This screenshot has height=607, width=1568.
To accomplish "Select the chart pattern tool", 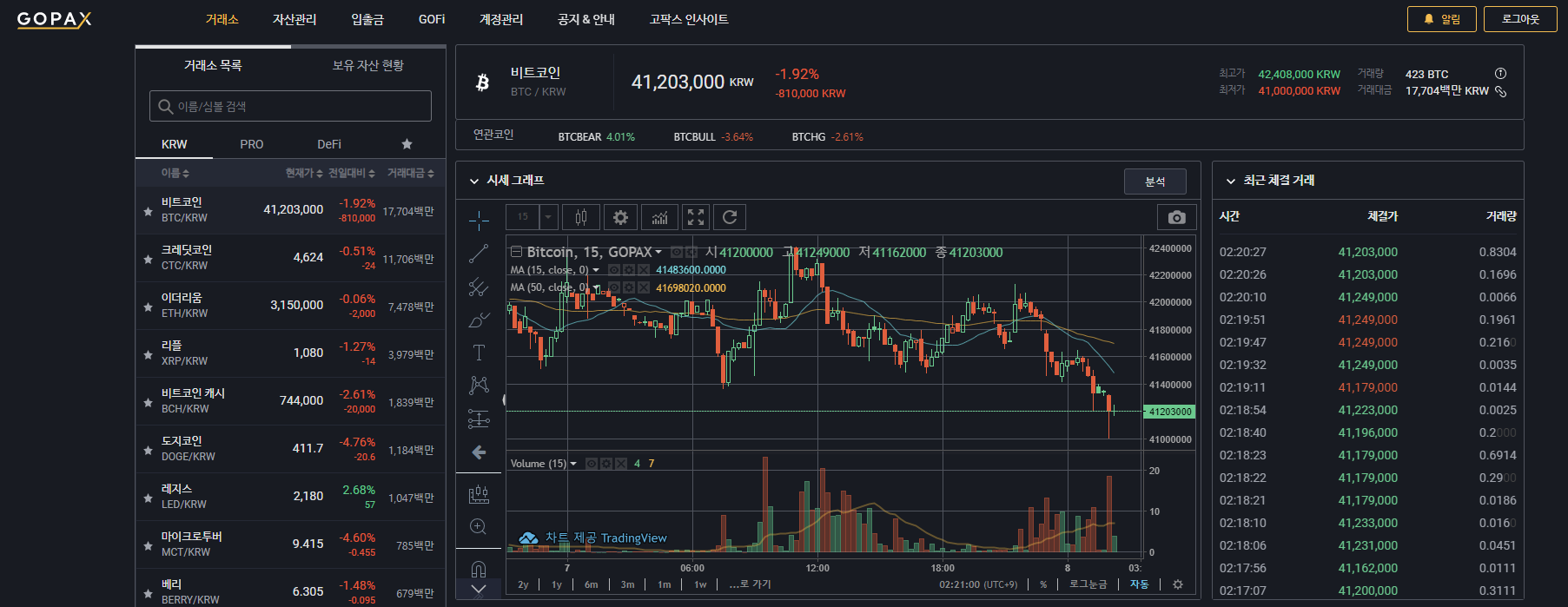I will coord(479,385).
